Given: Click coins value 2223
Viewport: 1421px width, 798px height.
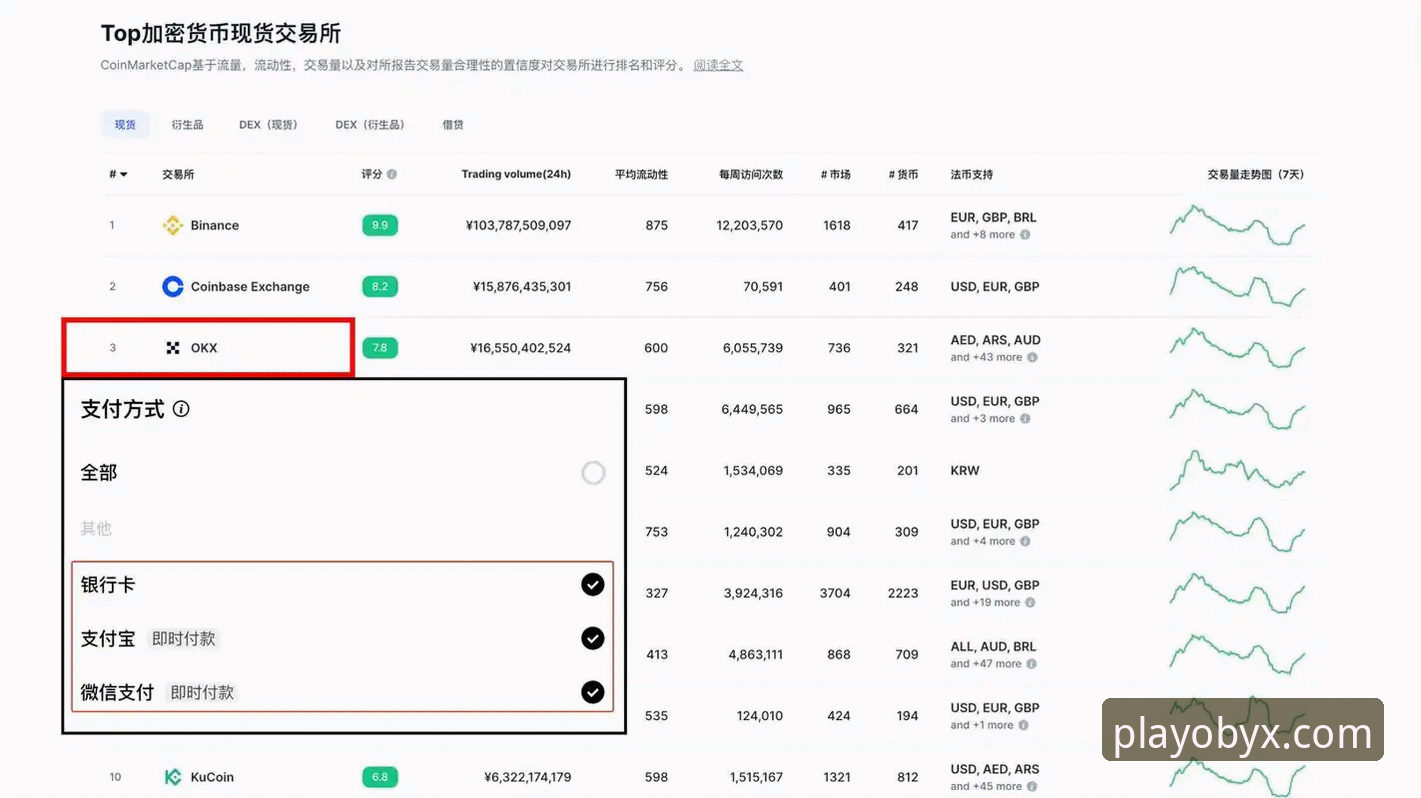Looking at the screenshot, I should [x=903, y=593].
